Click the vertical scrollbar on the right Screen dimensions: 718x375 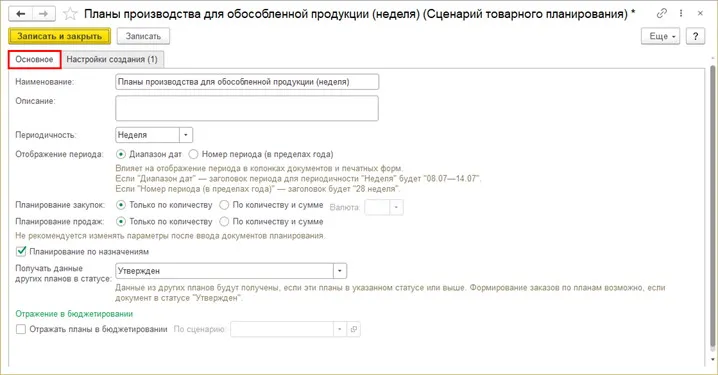tap(712, 206)
